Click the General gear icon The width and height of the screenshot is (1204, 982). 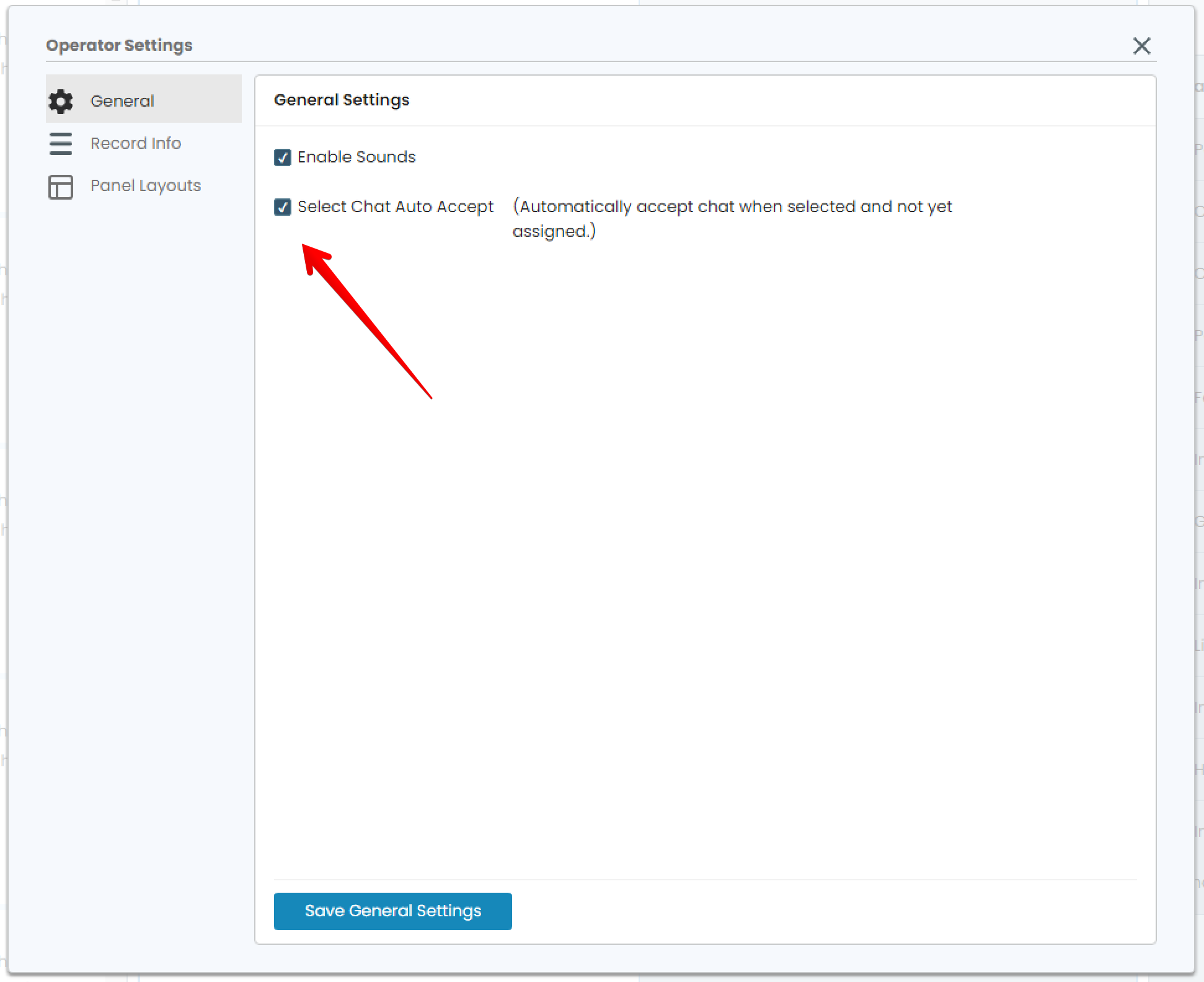tap(61, 102)
